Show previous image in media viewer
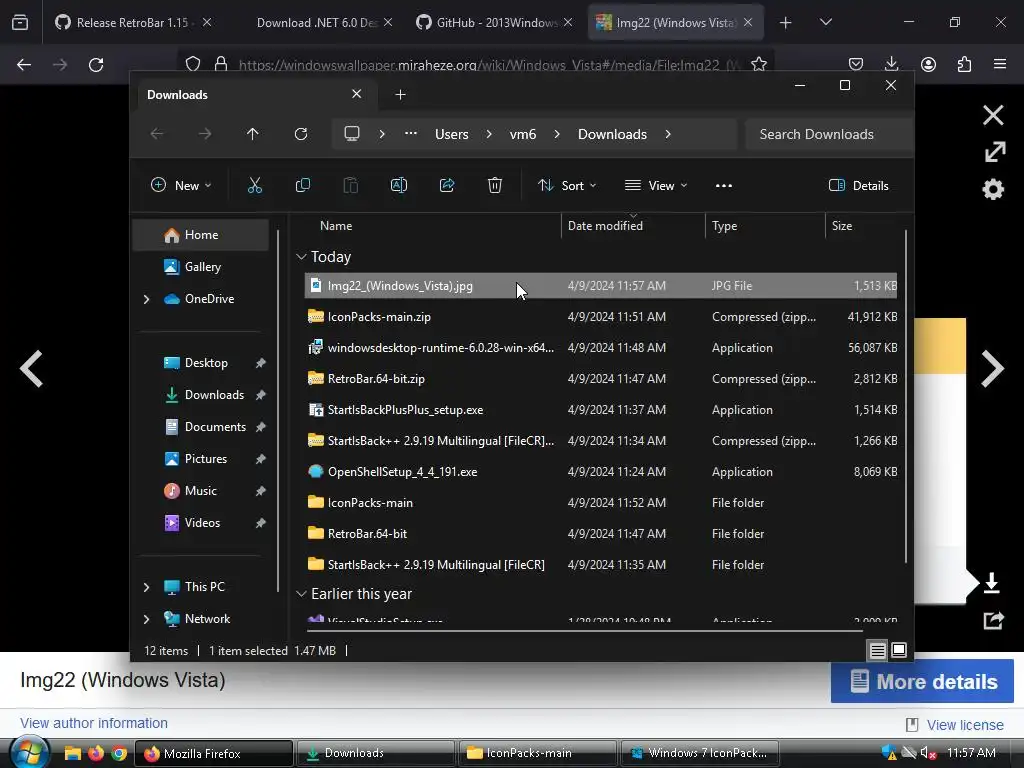The height and width of the screenshot is (768, 1024). tap(31, 369)
